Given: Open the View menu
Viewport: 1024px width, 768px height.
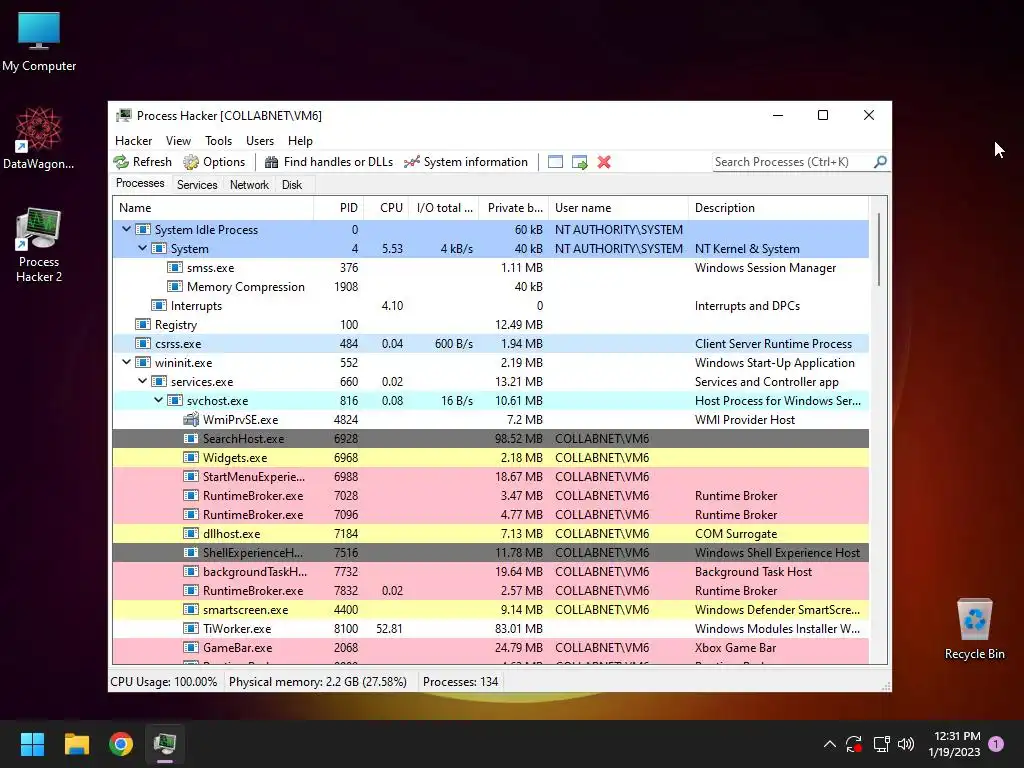Looking at the screenshot, I should 178,141.
